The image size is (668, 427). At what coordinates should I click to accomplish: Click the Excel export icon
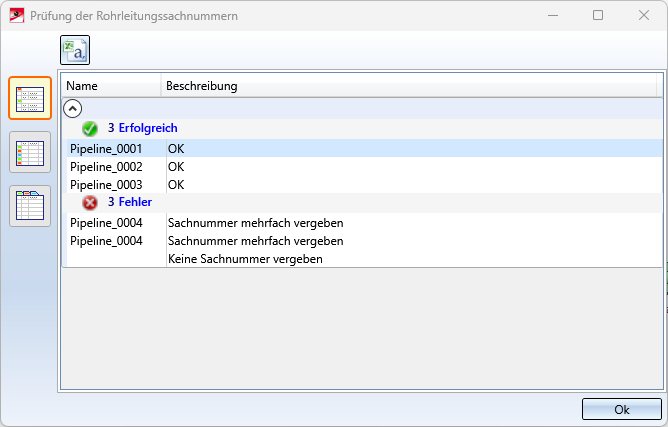75,50
